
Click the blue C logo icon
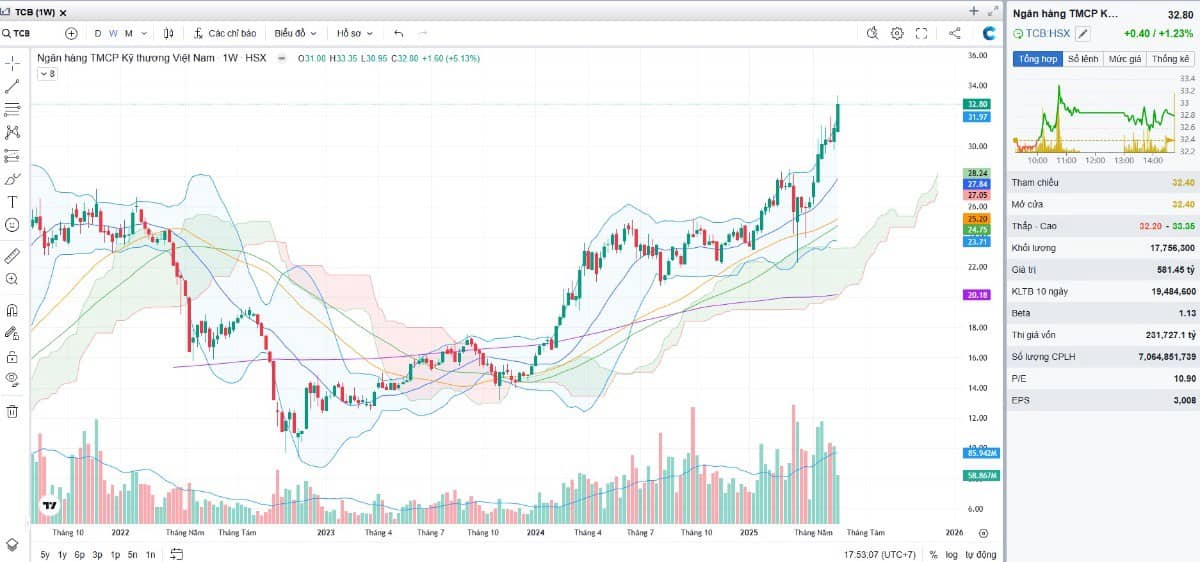989,33
